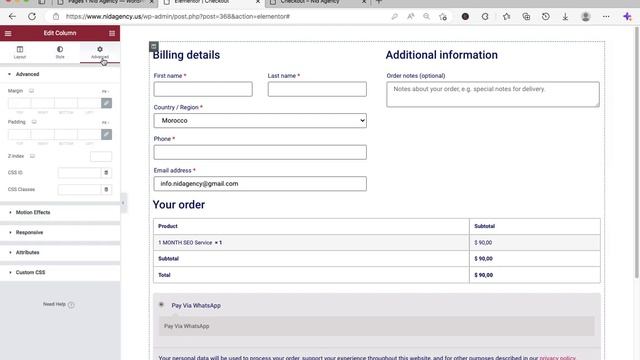Open the Copilot sidebar icon
This screenshot has width=640, height=360.
point(627,17)
